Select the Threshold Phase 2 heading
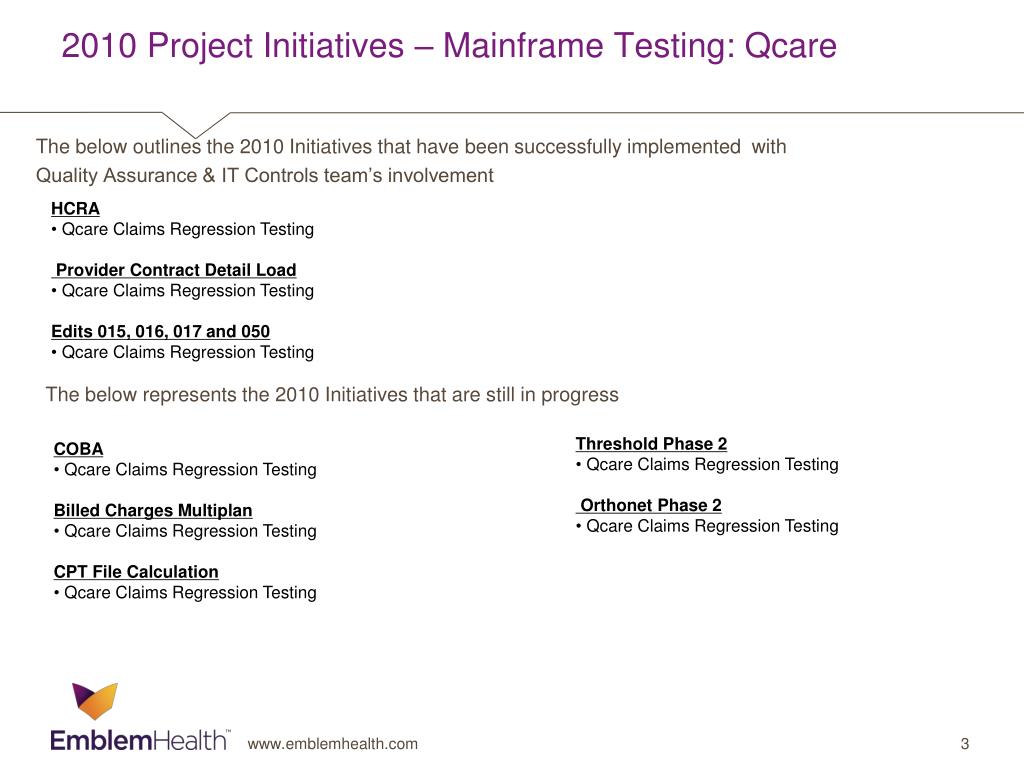This screenshot has width=1024, height=768. click(651, 444)
